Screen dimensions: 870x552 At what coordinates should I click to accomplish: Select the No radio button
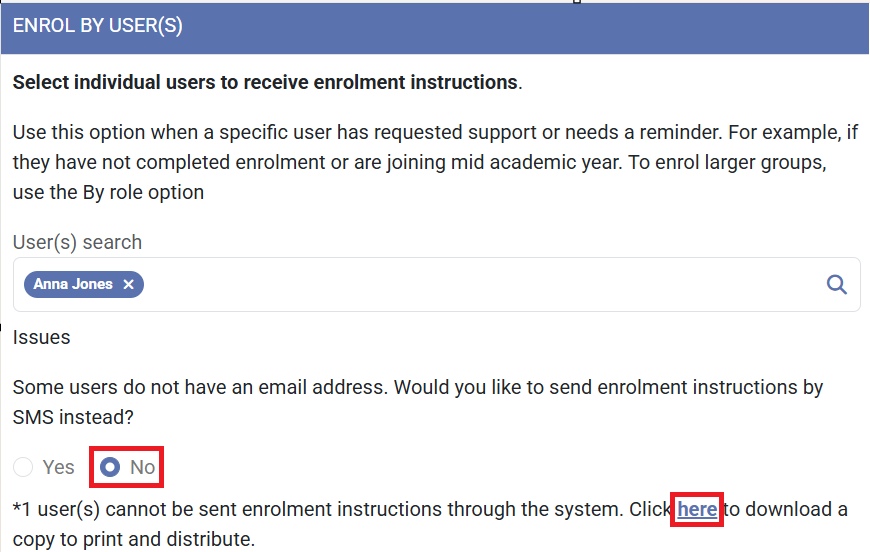111,467
